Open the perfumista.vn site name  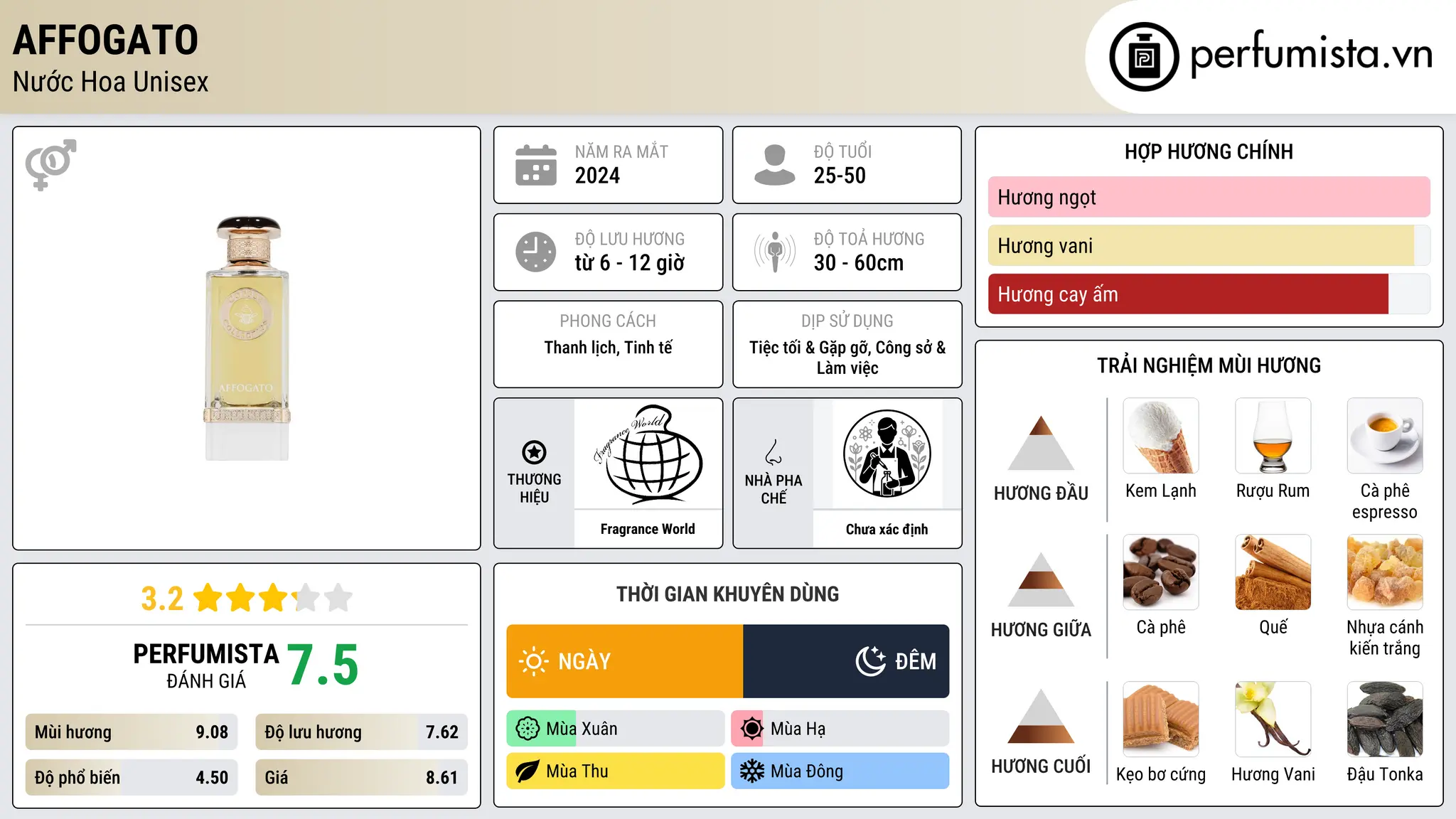click(1312, 54)
